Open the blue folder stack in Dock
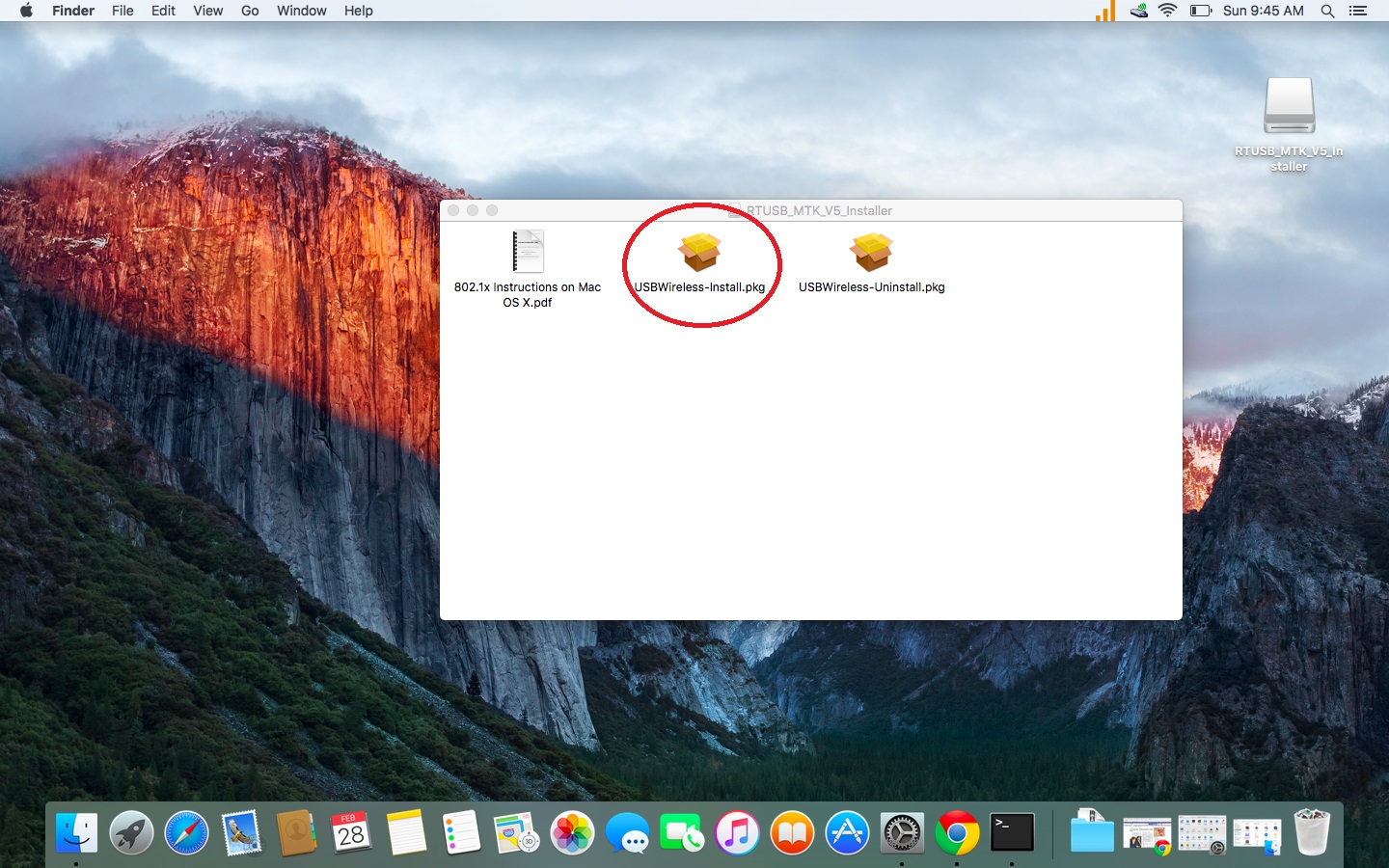This screenshot has width=1389, height=868. pyautogui.click(x=1091, y=832)
